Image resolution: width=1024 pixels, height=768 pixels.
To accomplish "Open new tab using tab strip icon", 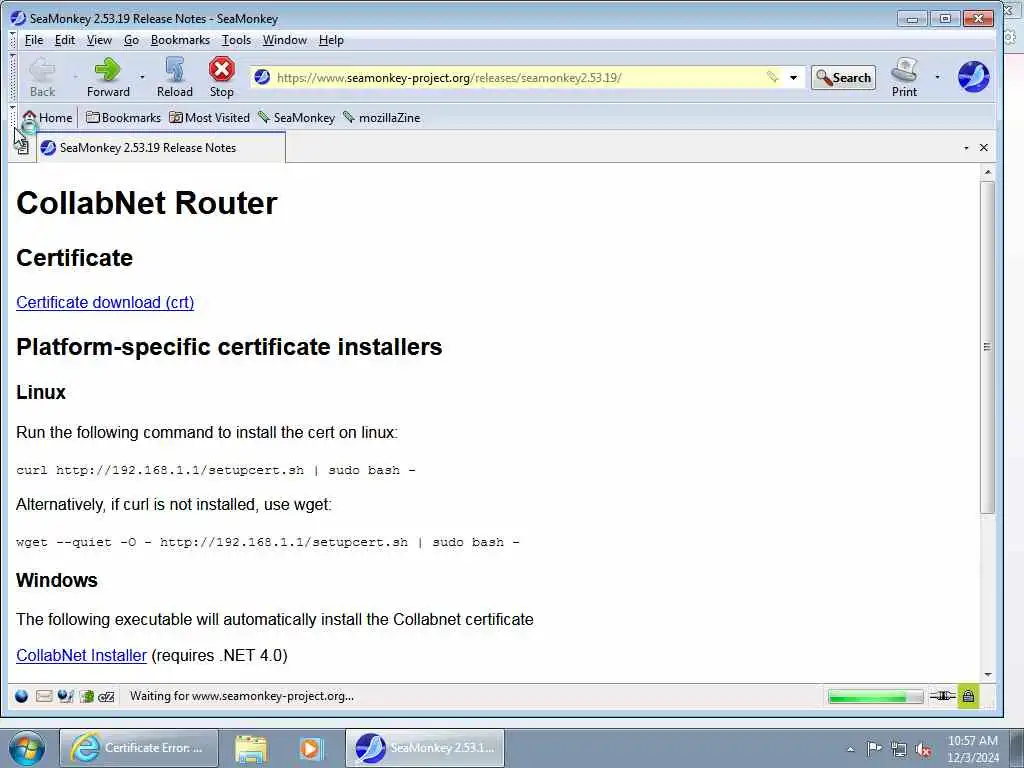I will 22,148.
